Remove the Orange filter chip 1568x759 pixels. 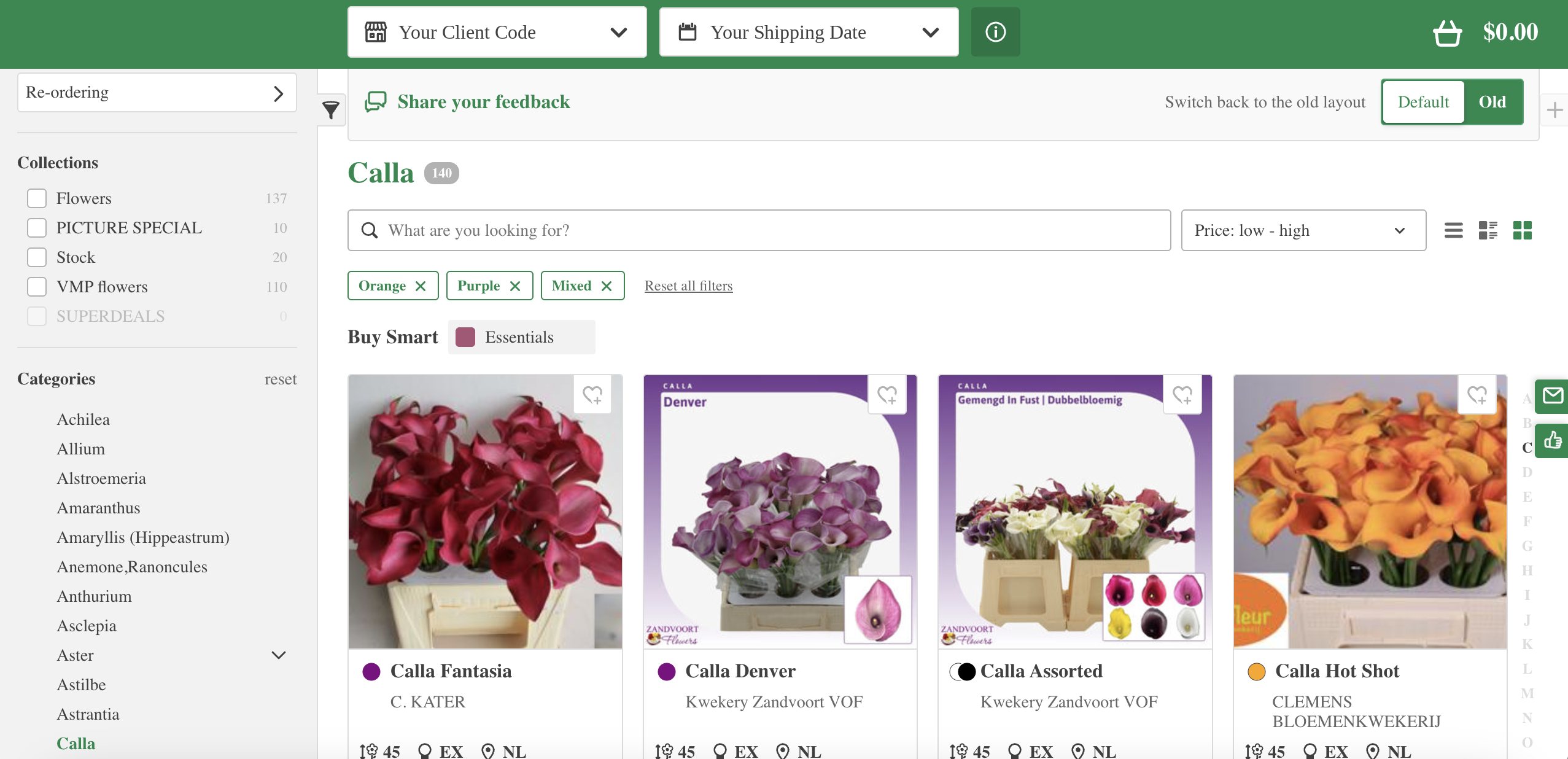tap(421, 286)
